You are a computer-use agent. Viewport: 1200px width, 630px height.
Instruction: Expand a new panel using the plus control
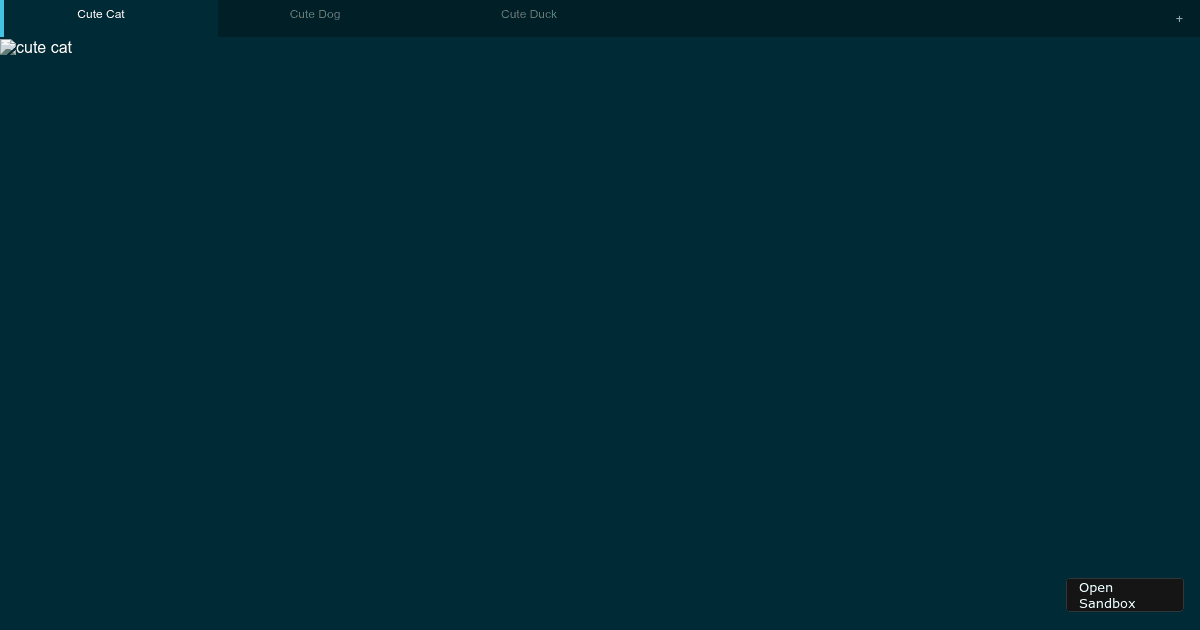click(x=1179, y=18)
